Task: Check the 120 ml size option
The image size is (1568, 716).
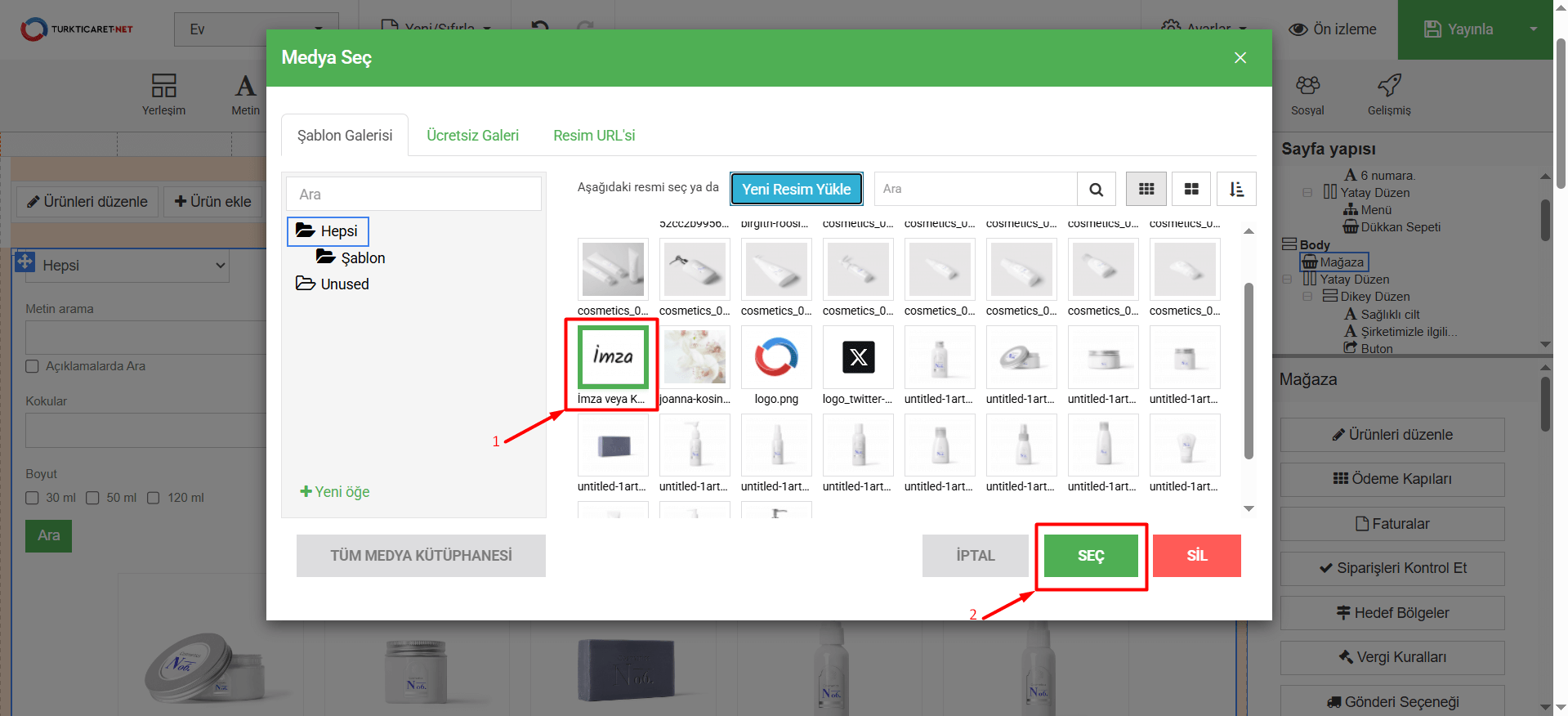Action: click(154, 498)
